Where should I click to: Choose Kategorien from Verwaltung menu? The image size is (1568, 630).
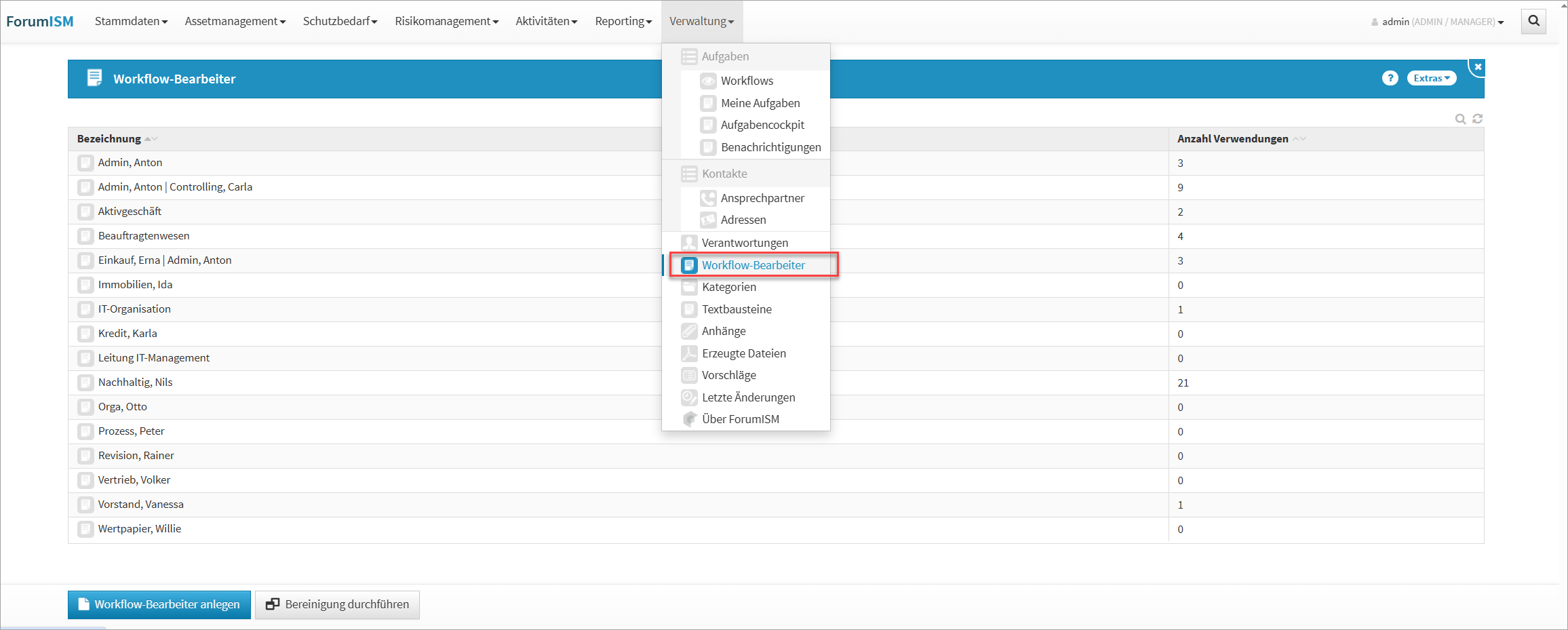point(728,287)
